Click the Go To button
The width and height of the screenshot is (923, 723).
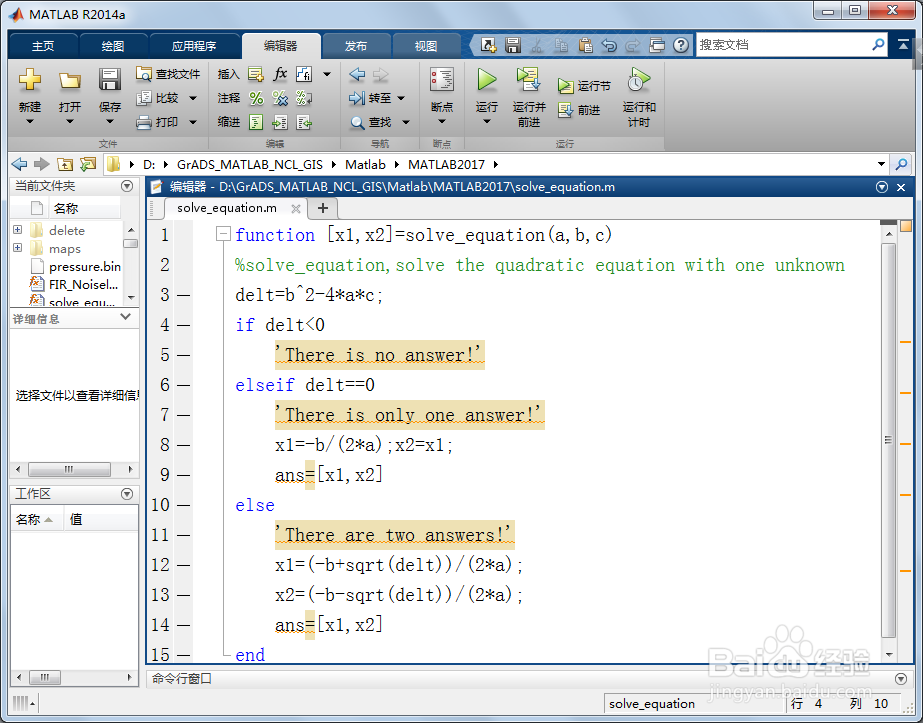coord(371,98)
